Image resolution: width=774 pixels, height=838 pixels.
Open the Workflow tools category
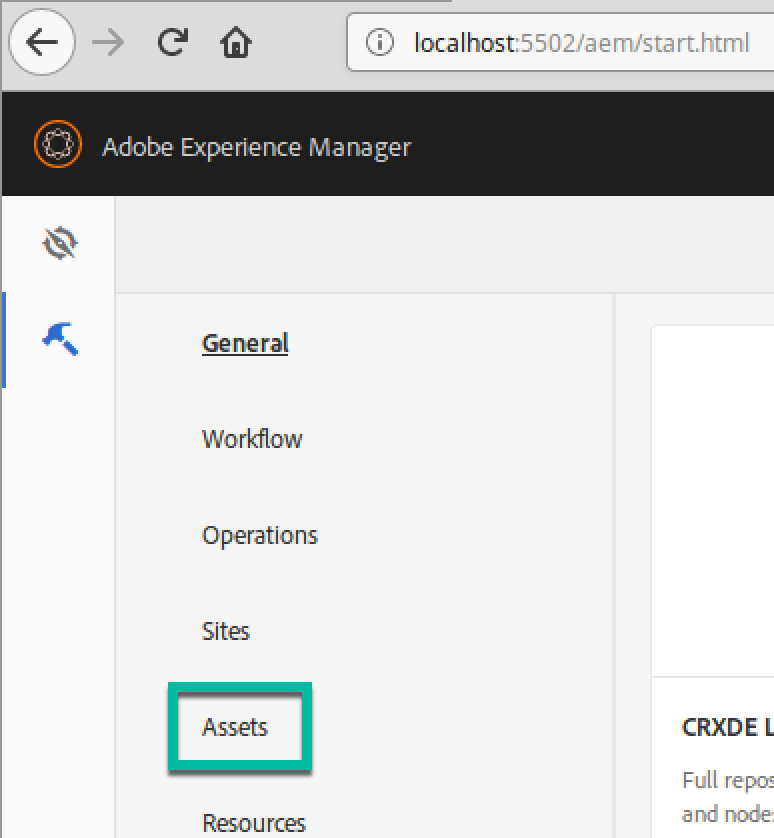[x=252, y=439]
